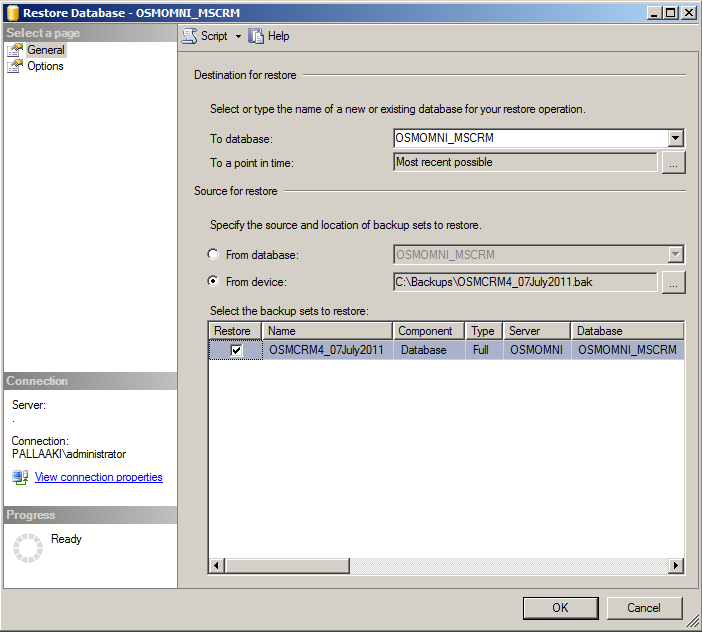
Task: Open the To database dropdown
Action: pos(676,139)
